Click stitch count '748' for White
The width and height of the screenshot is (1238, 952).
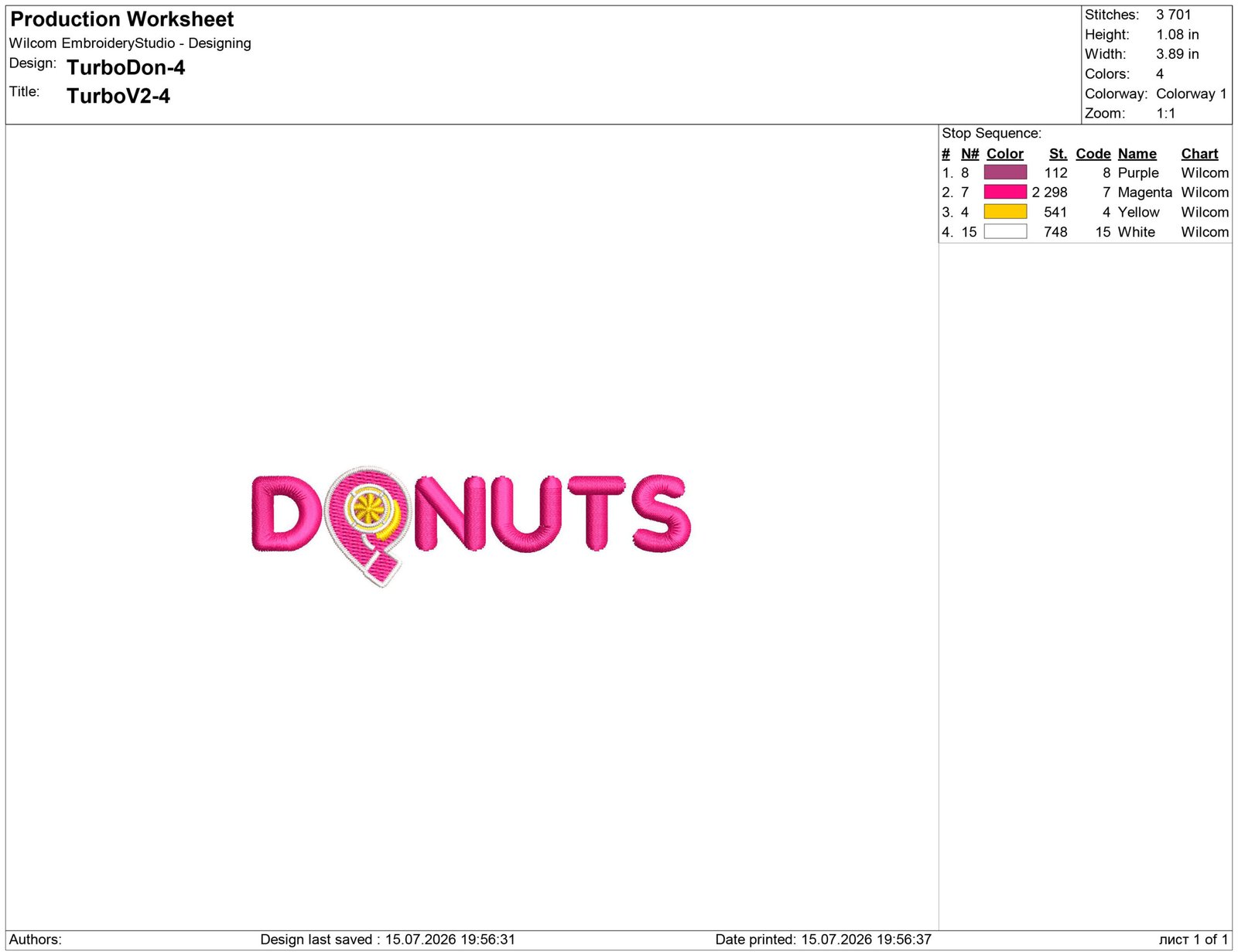pos(1055,232)
